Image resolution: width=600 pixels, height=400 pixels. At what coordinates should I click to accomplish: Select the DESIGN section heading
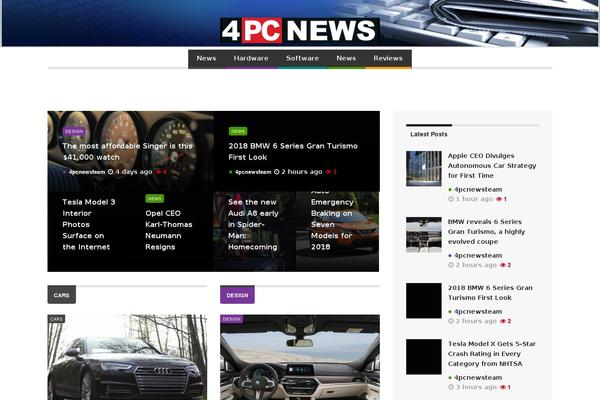[237, 295]
